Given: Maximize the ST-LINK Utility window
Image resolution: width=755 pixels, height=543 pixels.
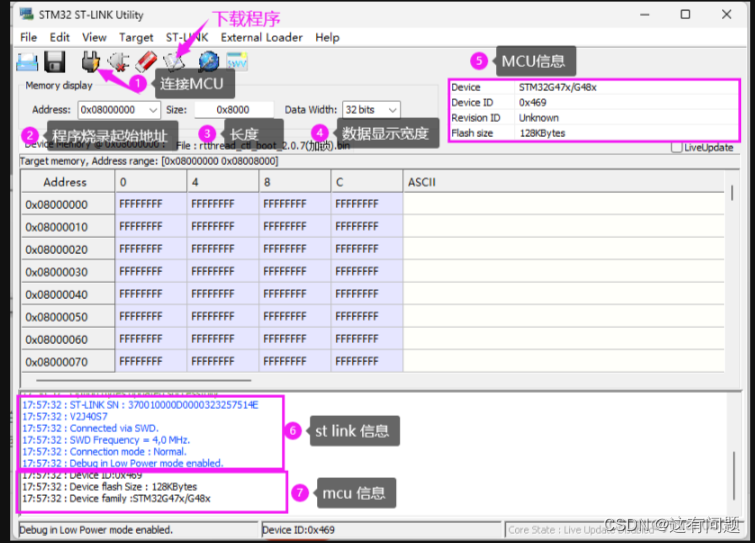Looking at the screenshot, I should 685,14.
